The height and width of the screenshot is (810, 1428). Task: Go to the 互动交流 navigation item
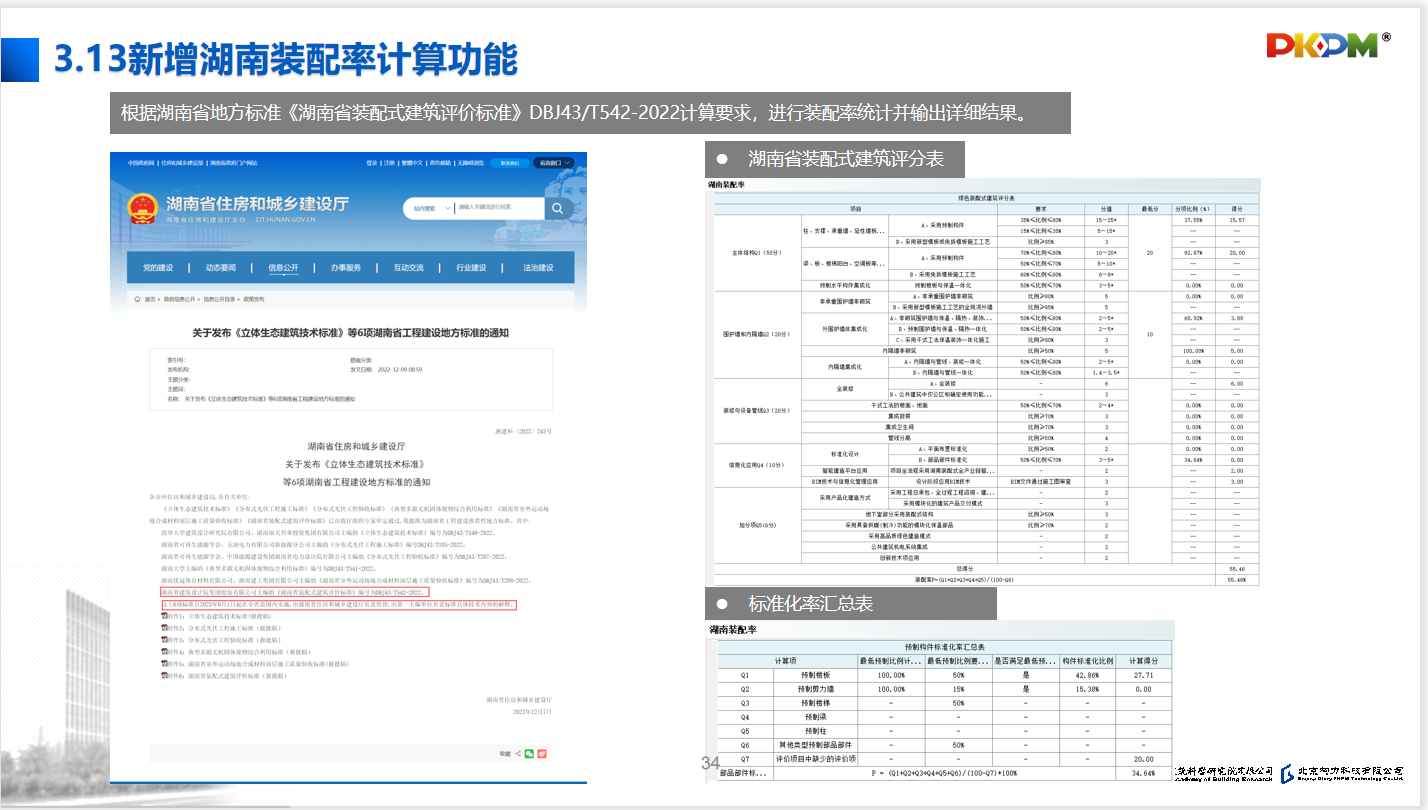[409, 268]
